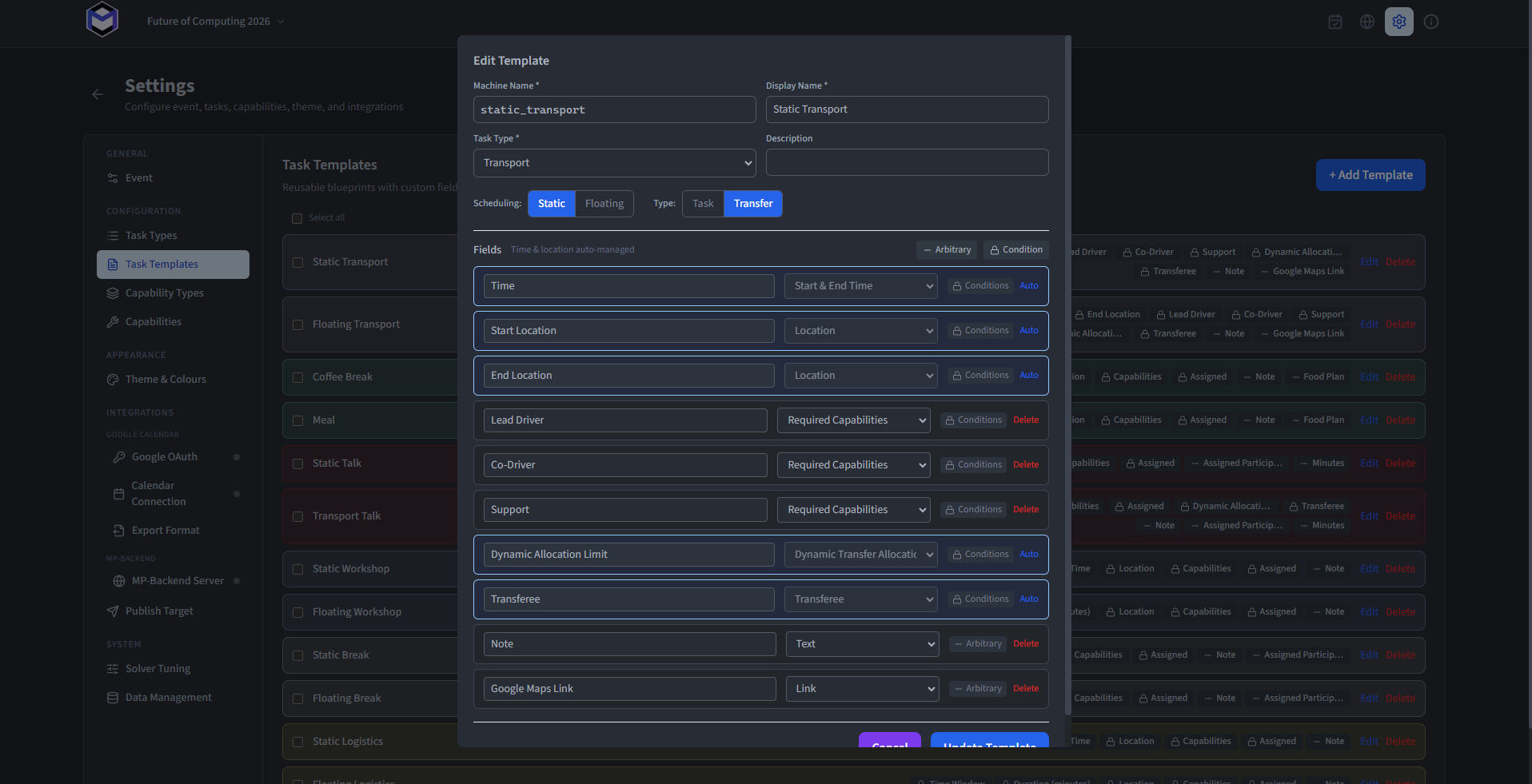Tick the Static Transport template checkbox
Screen dimensions: 1532x784
pos(298,262)
